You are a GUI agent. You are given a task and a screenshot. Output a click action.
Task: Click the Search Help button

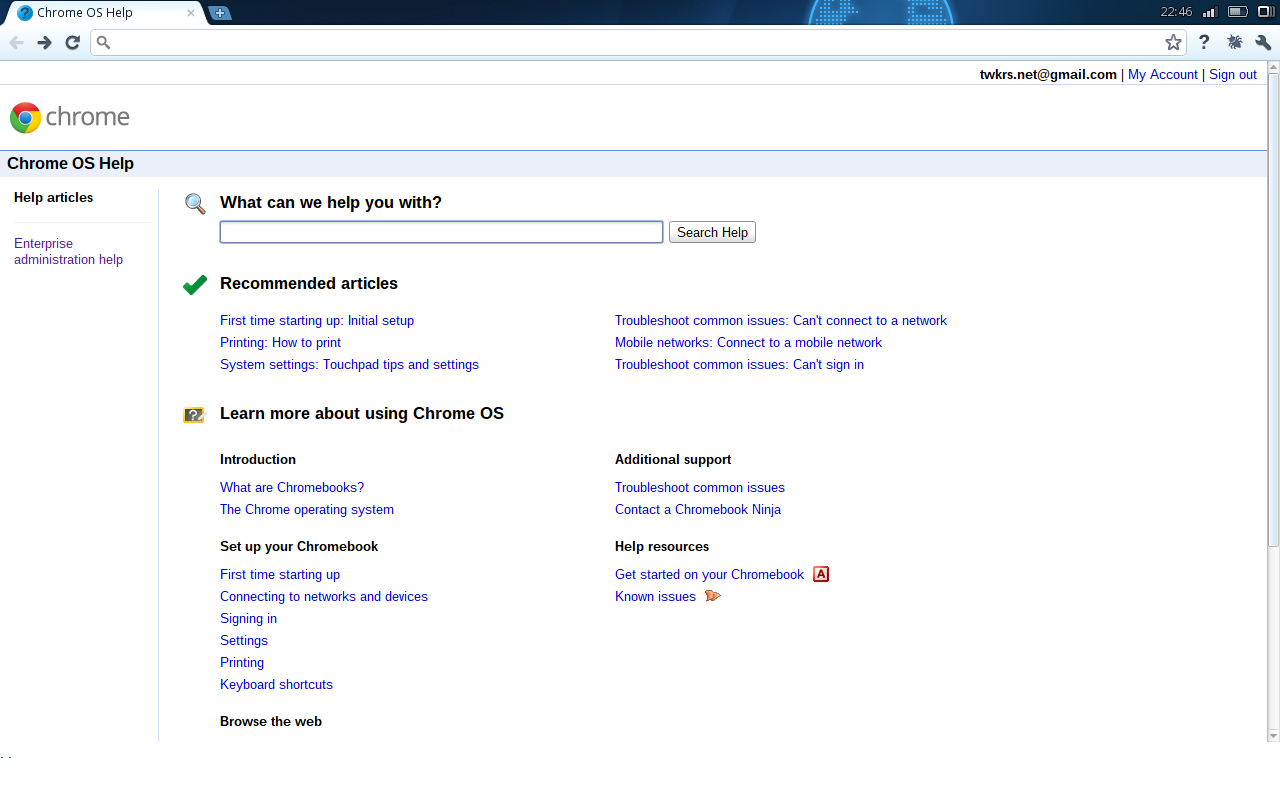712,232
